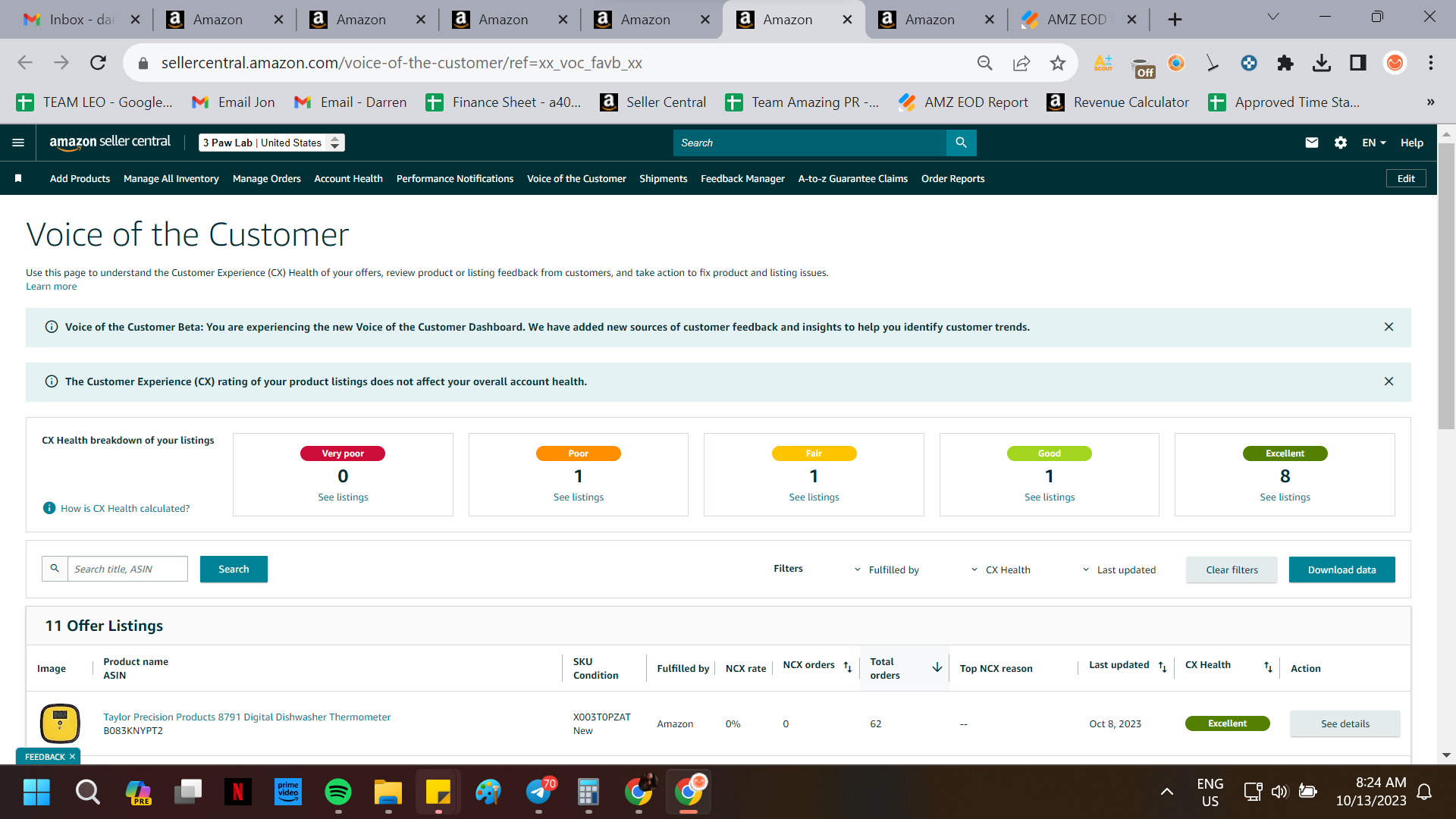This screenshot has height=819, width=1456.
Task: Click the Search title, ASIN field
Action: pos(127,569)
